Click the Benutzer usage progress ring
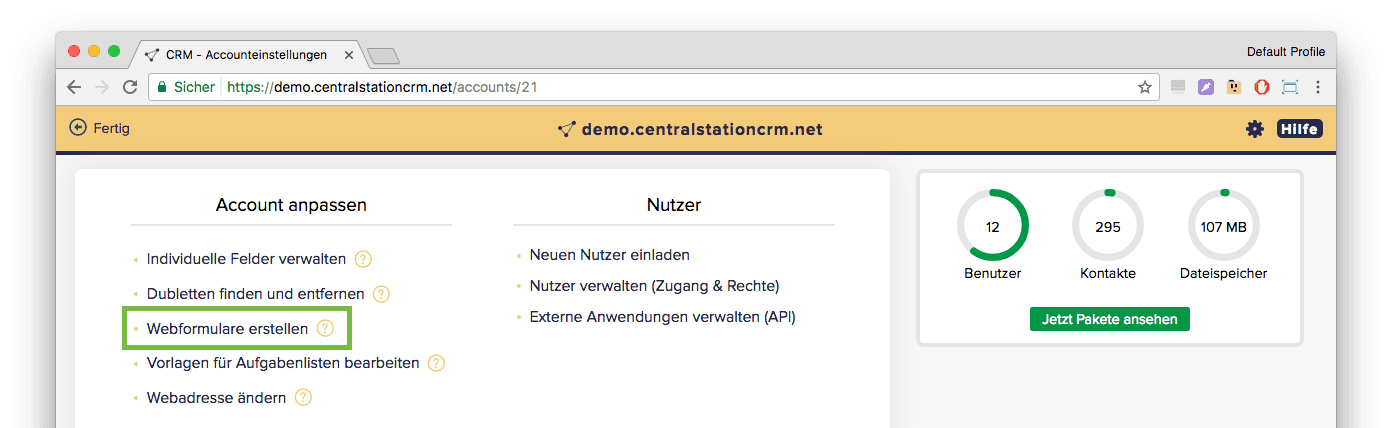This screenshot has width=1392, height=428. pyautogui.click(x=992, y=226)
